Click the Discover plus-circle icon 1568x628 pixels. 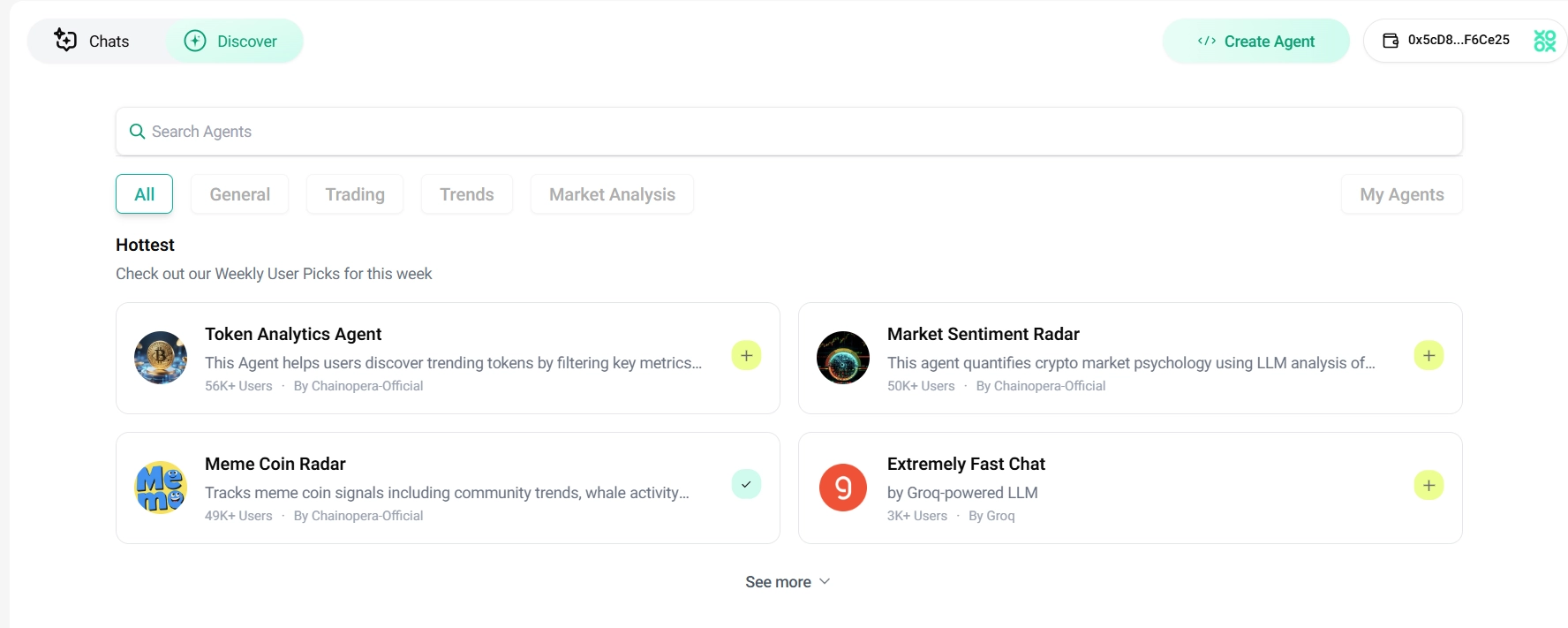coord(195,41)
